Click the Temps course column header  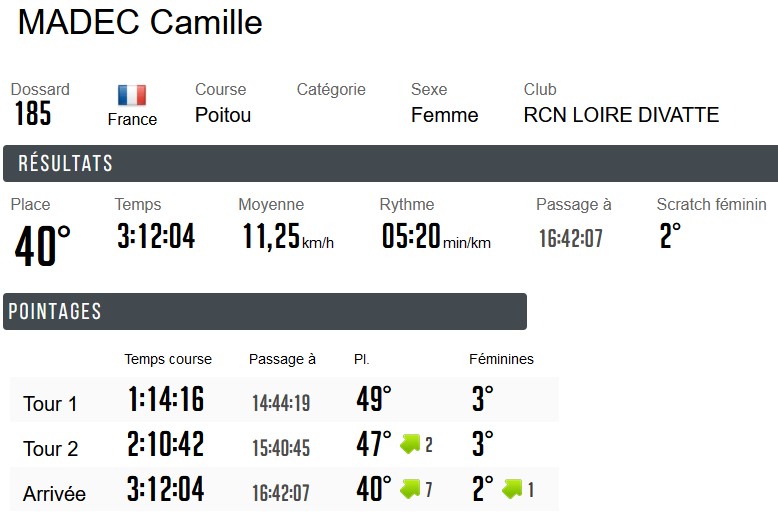click(168, 359)
